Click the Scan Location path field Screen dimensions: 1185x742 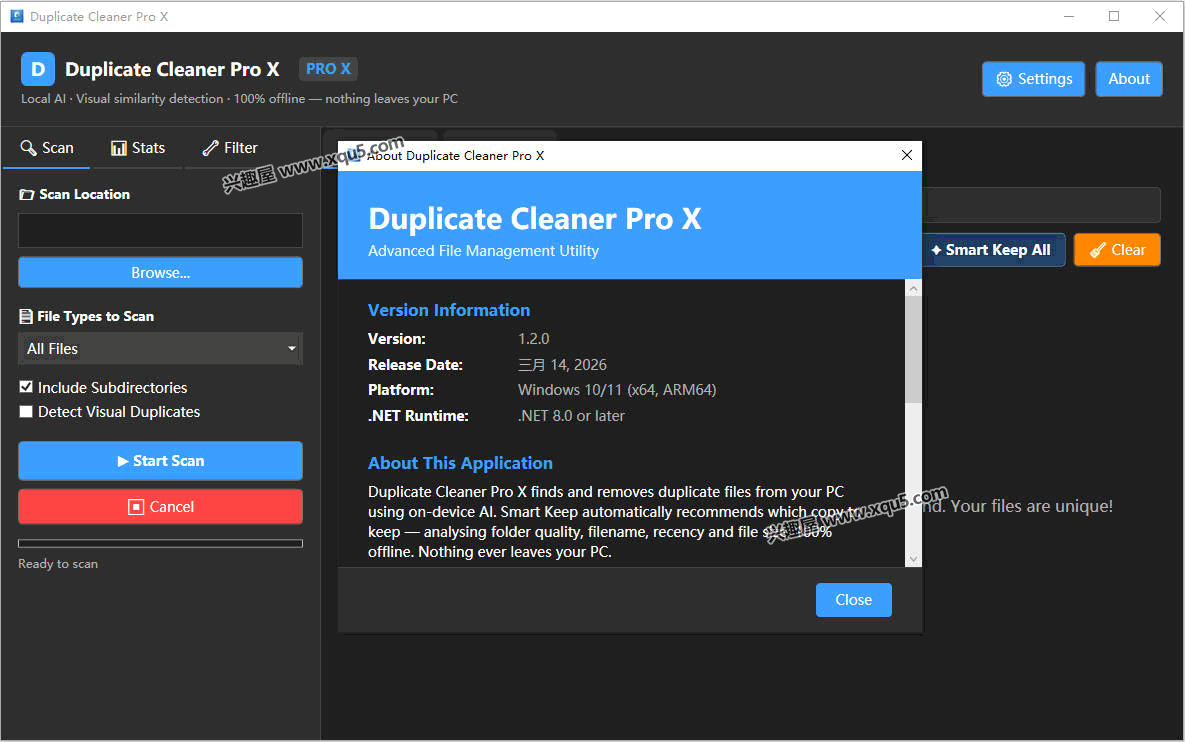(x=160, y=230)
